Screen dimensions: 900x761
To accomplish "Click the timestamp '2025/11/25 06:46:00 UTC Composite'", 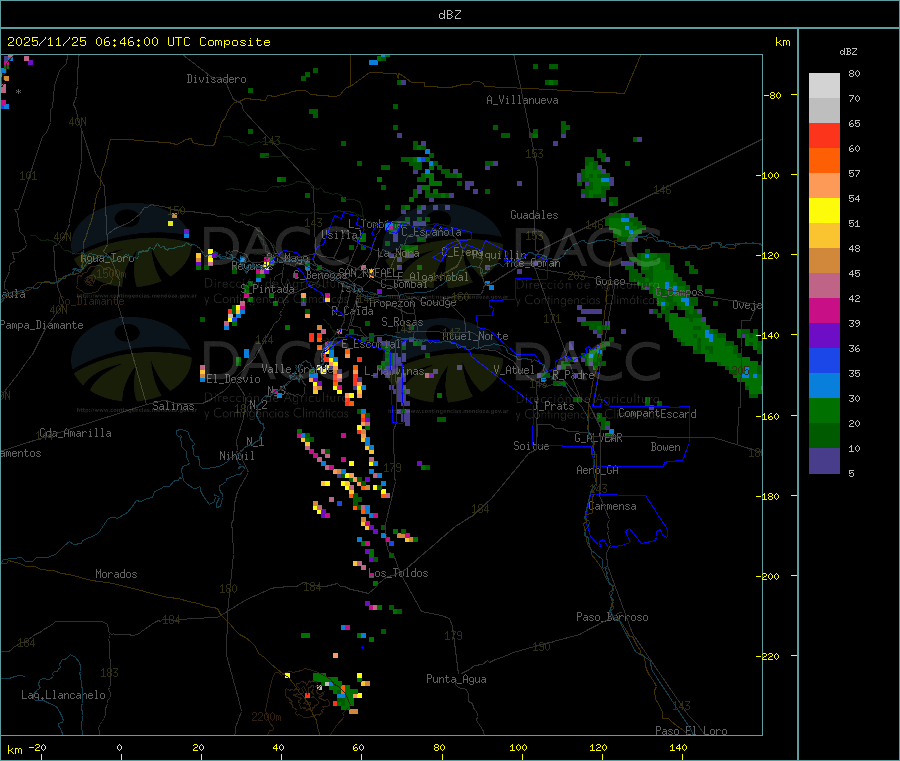I will 138,42.
